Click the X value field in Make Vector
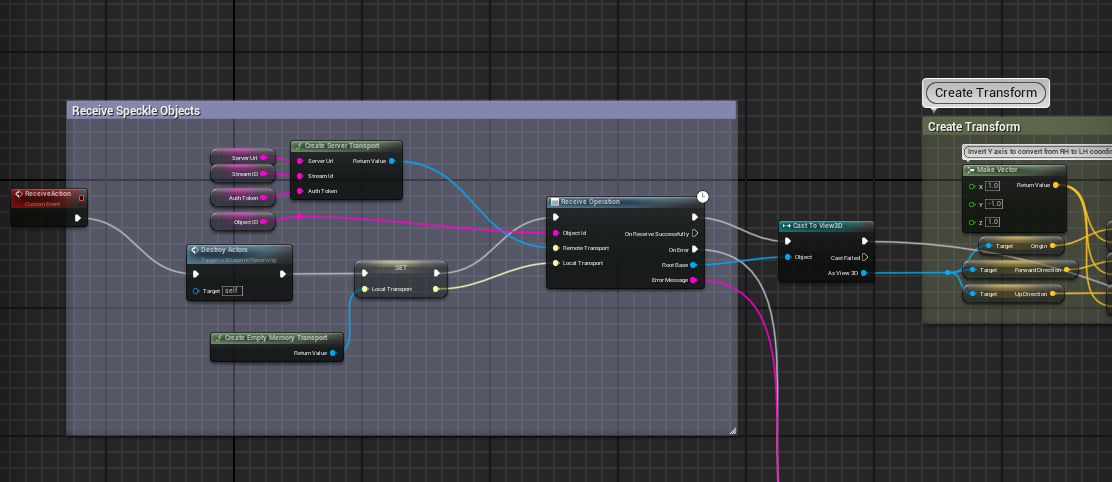The height and width of the screenshot is (482, 1112). (991, 186)
